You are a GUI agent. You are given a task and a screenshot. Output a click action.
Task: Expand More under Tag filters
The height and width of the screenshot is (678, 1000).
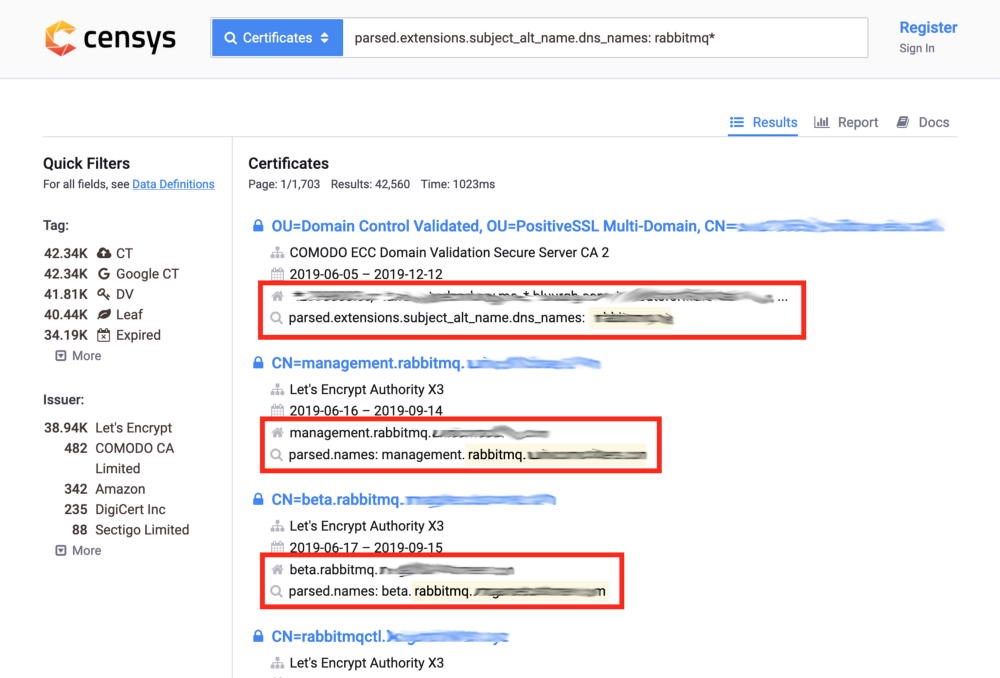click(x=78, y=356)
